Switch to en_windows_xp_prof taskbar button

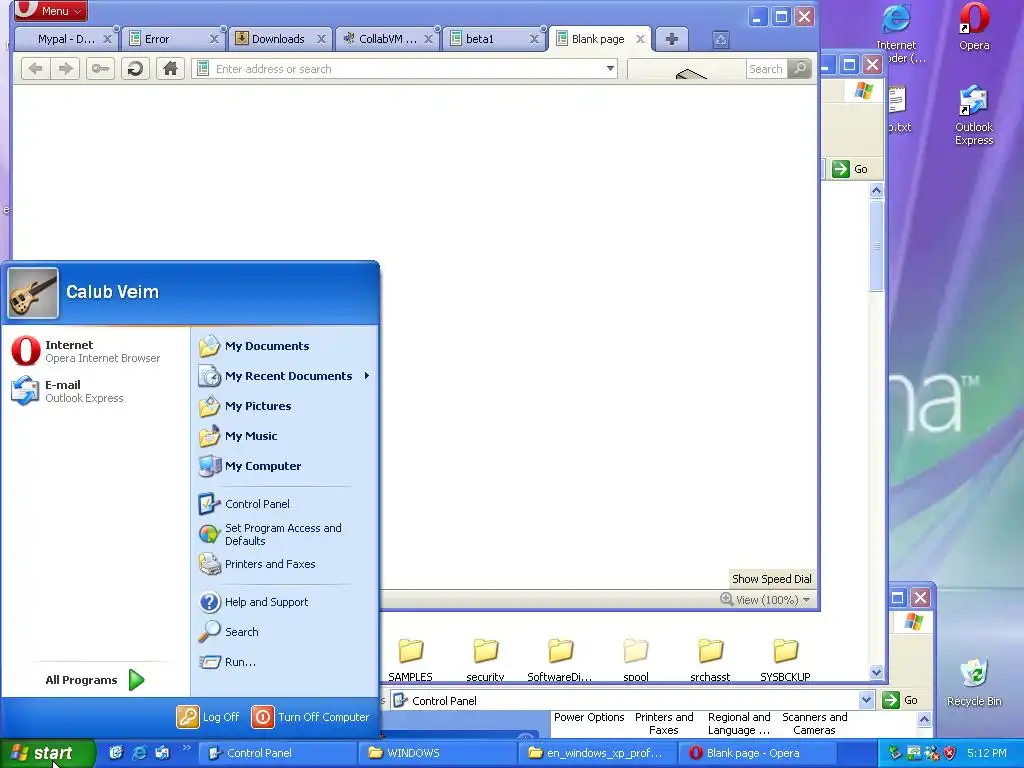pos(598,753)
